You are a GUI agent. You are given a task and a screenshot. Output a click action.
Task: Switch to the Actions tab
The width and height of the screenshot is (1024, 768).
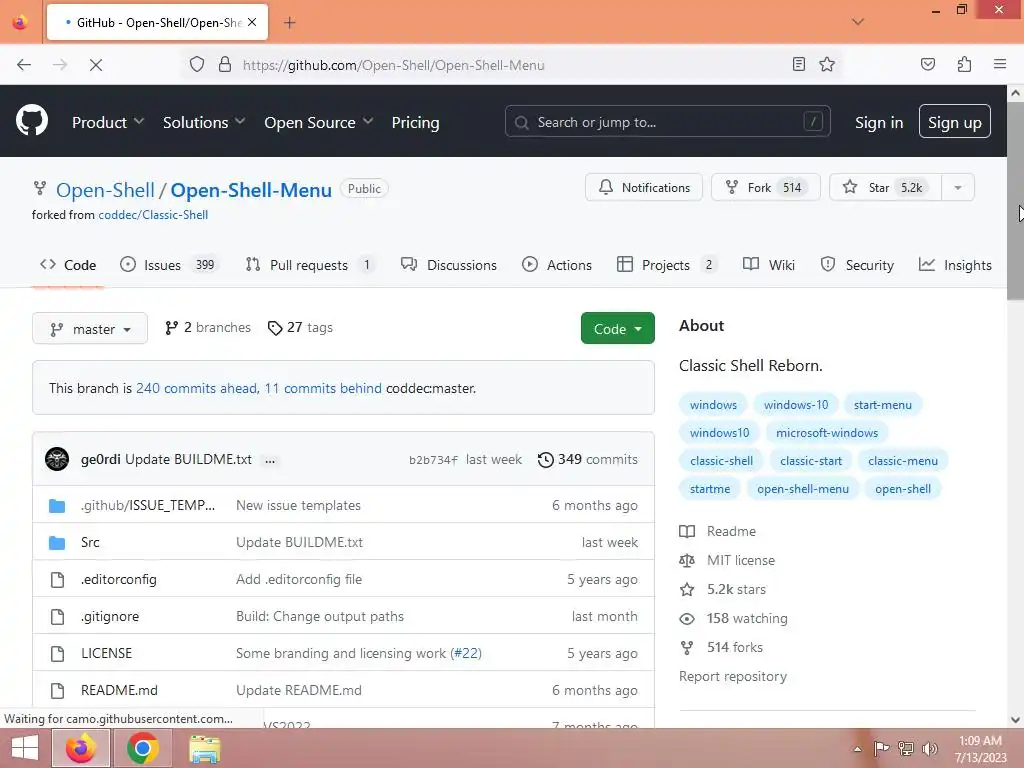[x=556, y=264]
